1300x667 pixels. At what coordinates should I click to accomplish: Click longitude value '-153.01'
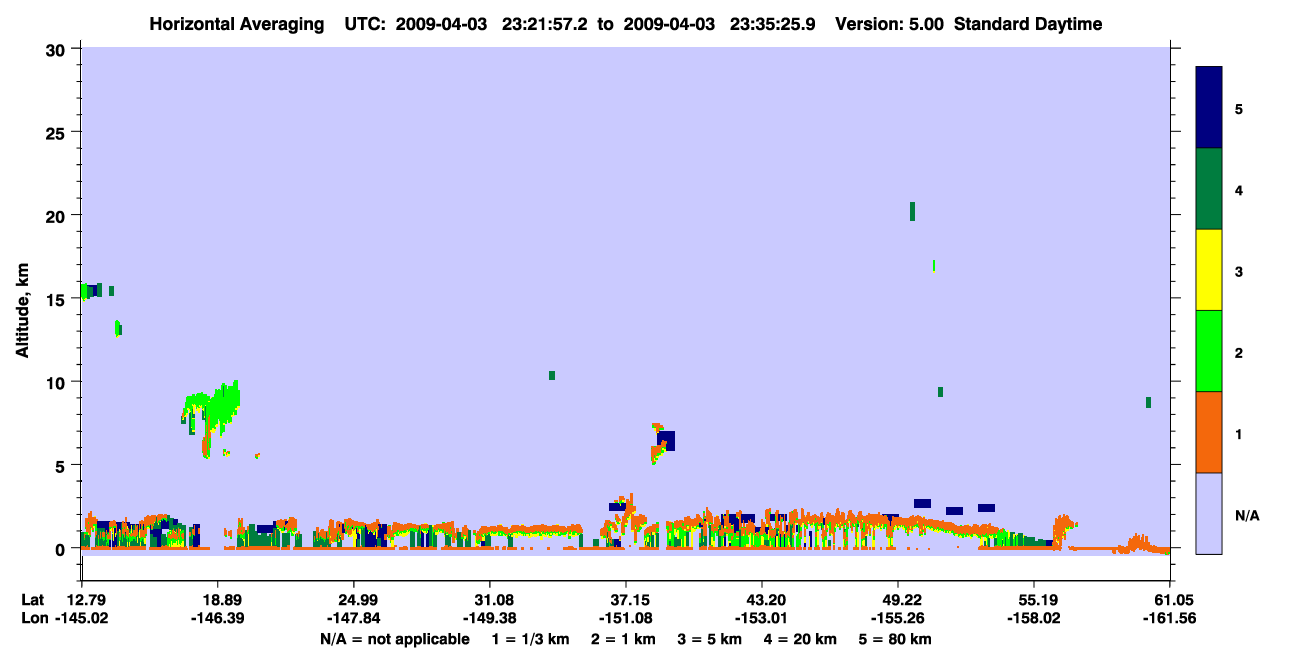762,618
